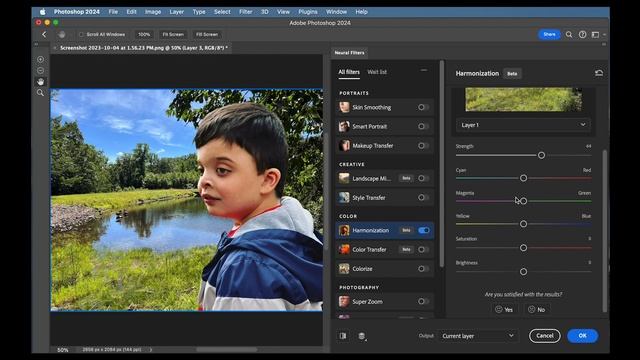Image resolution: width=640 pixels, height=360 pixels.
Task: Select the Hand tool preset icon in options bar
Action: (62, 35)
